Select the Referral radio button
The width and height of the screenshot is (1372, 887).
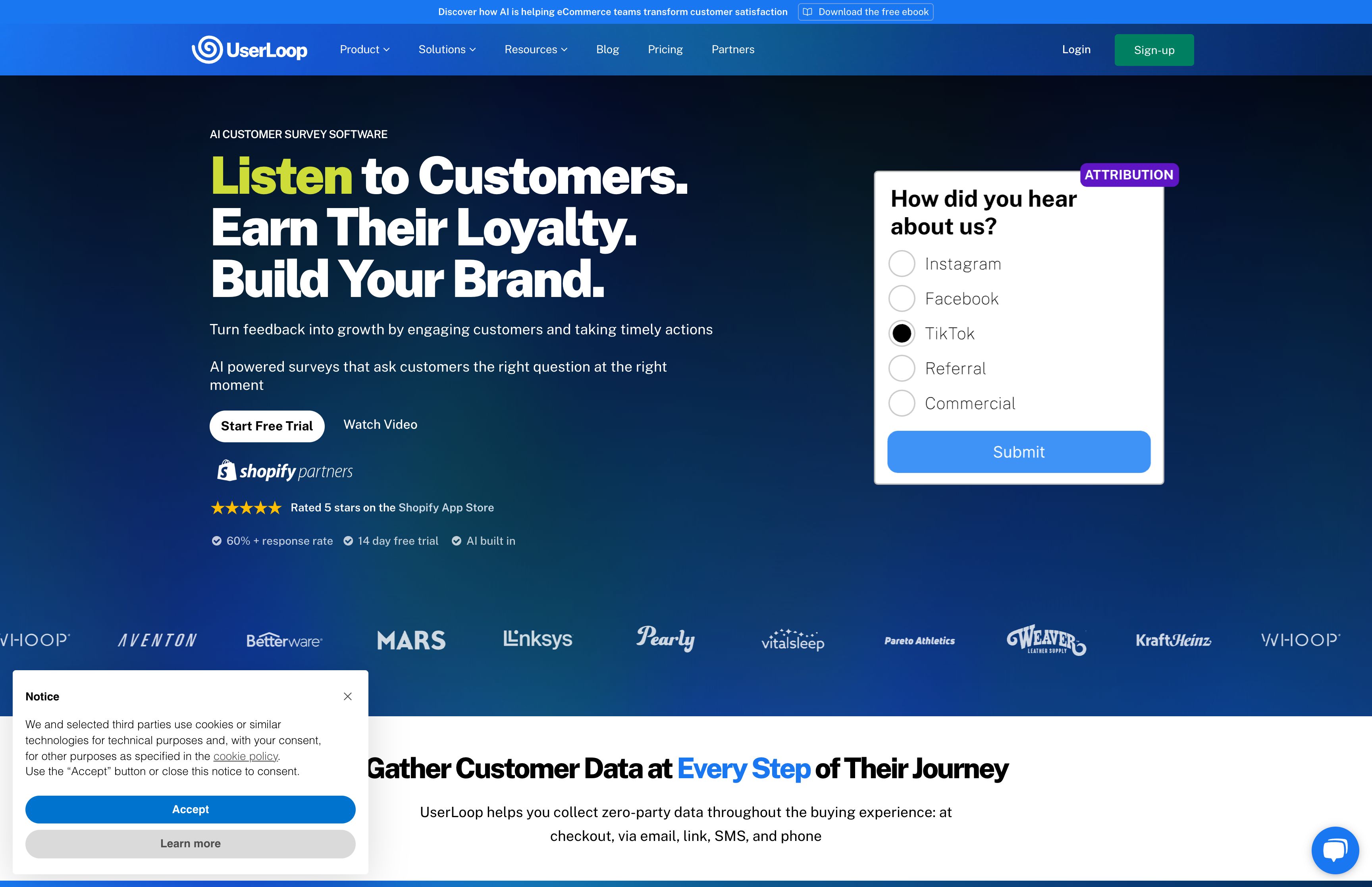902,368
